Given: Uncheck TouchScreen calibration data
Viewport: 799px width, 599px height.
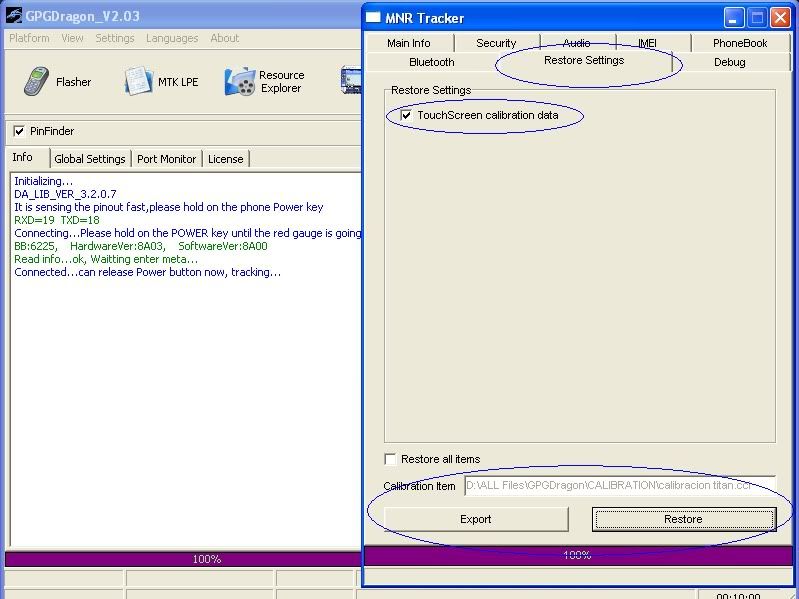Looking at the screenshot, I should [x=406, y=115].
